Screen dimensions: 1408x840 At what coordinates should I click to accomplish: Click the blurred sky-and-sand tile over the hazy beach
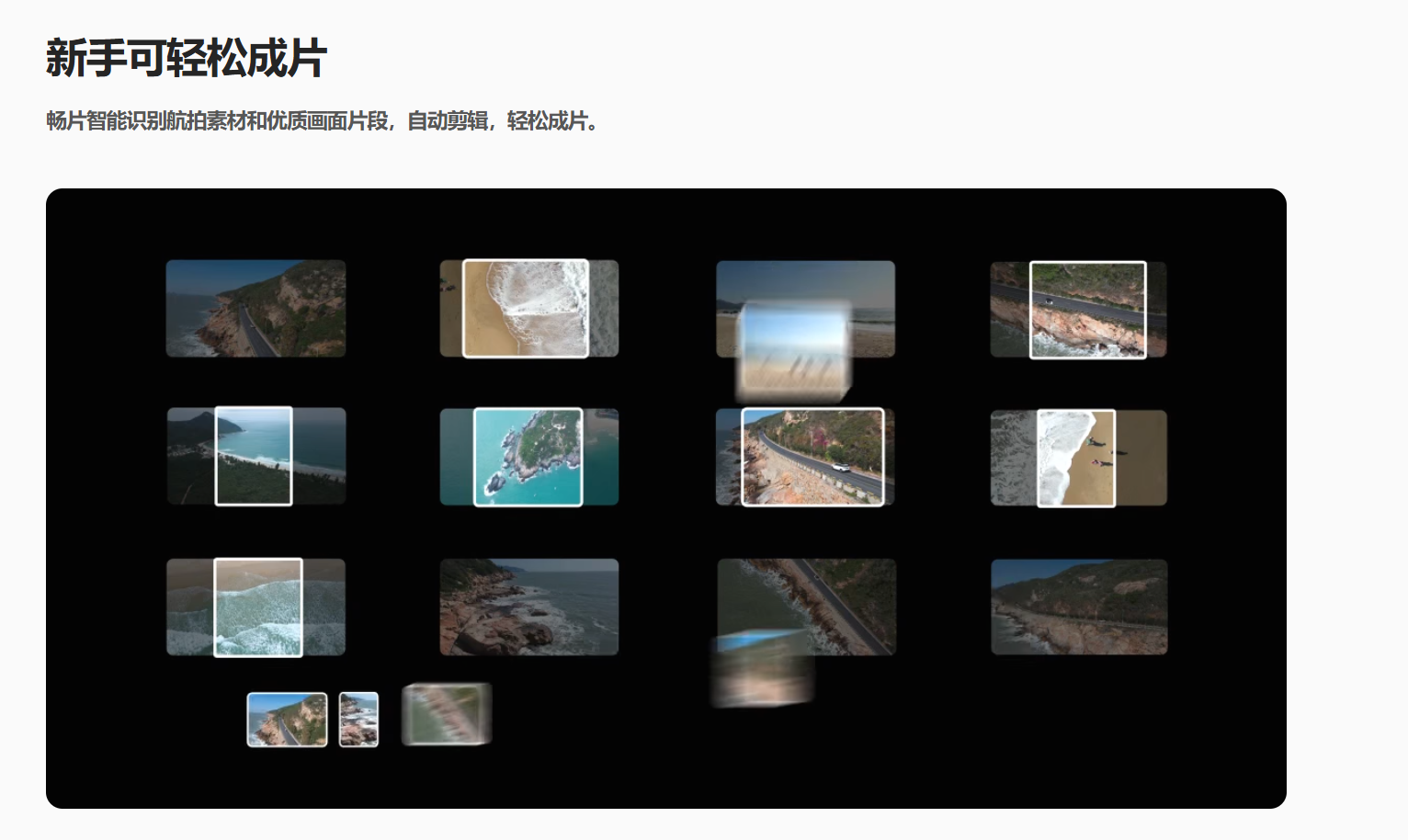pos(794,352)
